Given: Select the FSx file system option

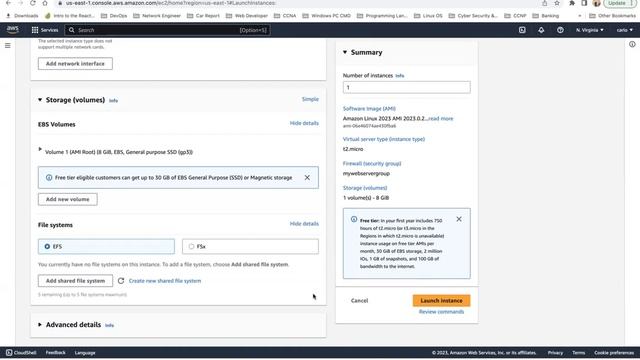Looking at the screenshot, I should [250, 247].
